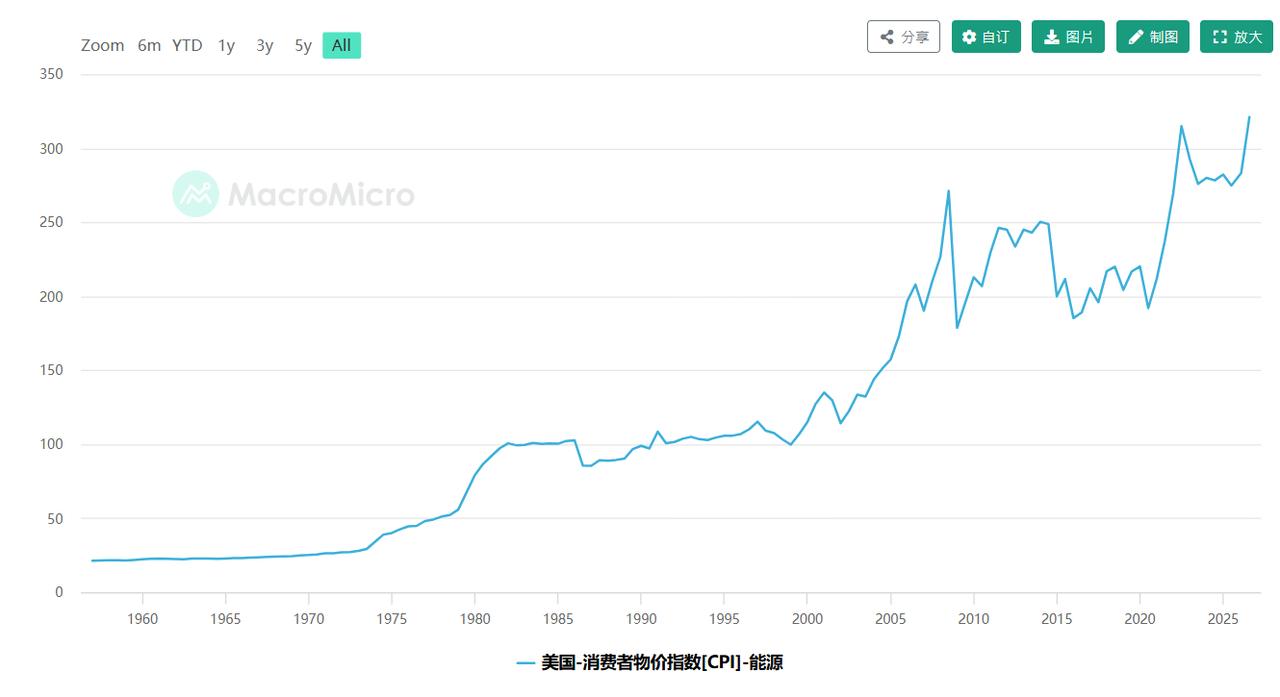The width and height of the screenshot is (1280, 697).
Task: Set the zoom range to 1y
Action: point(227,45)
